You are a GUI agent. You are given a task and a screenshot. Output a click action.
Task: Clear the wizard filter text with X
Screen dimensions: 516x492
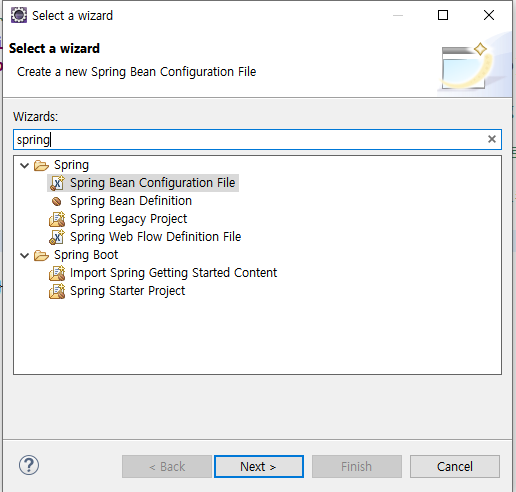(492, 139)
